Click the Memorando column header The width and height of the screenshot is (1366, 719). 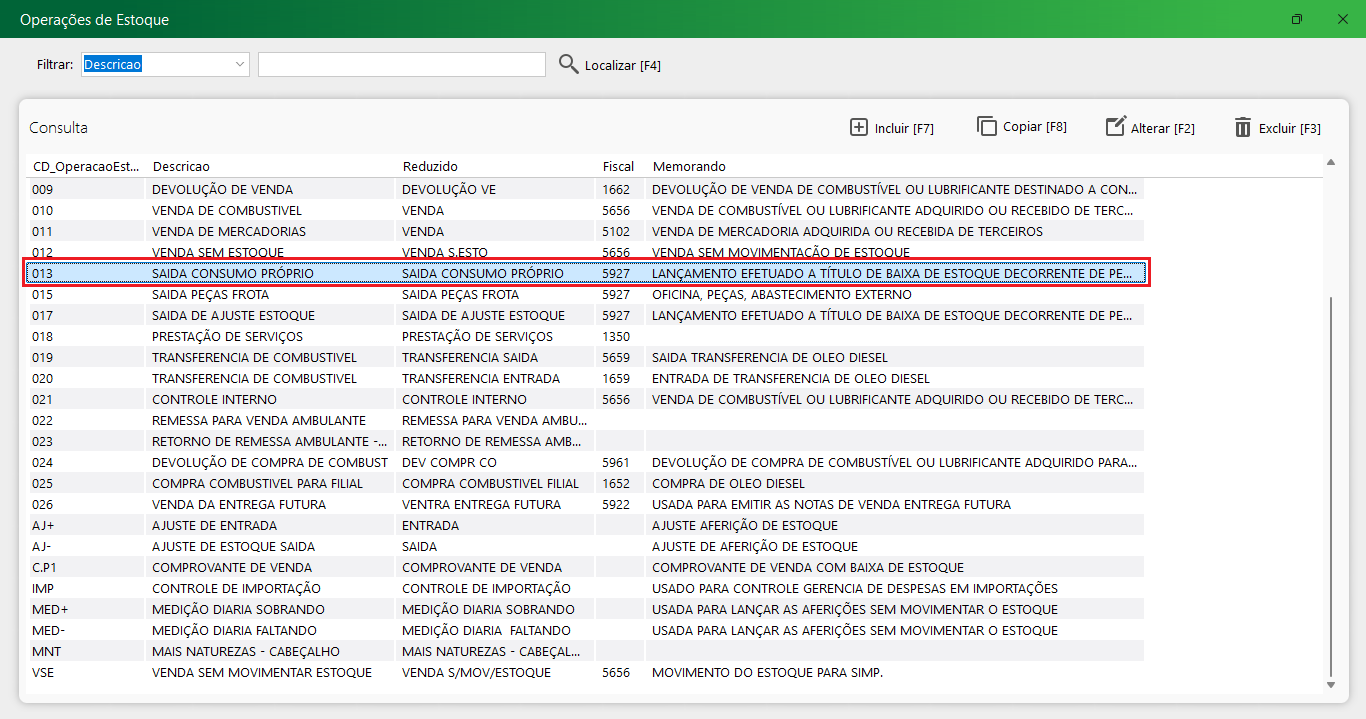click(x=689, y=166)
